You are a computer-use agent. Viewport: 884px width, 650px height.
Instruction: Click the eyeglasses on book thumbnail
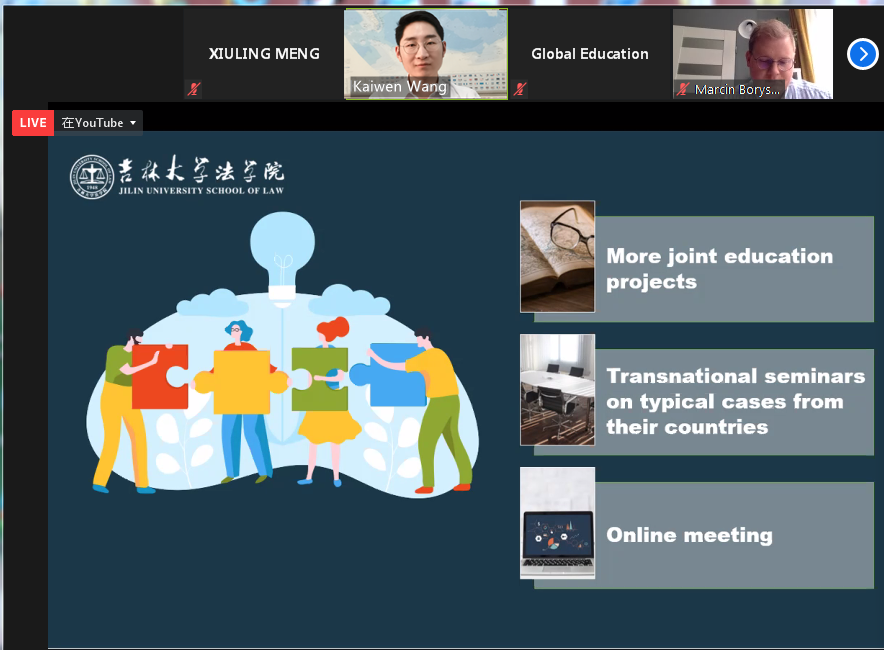click(557, 256)
